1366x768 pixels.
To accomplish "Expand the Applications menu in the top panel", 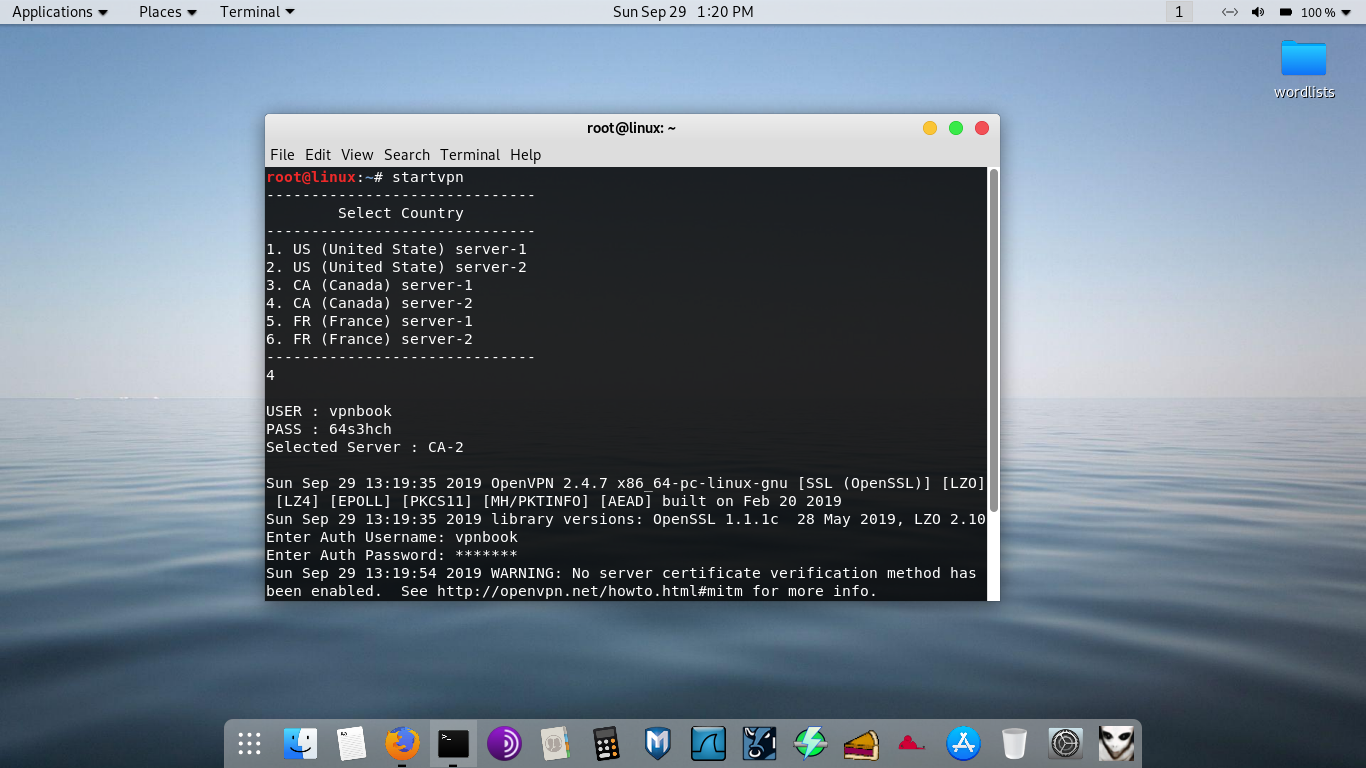I will pos(60,12).
